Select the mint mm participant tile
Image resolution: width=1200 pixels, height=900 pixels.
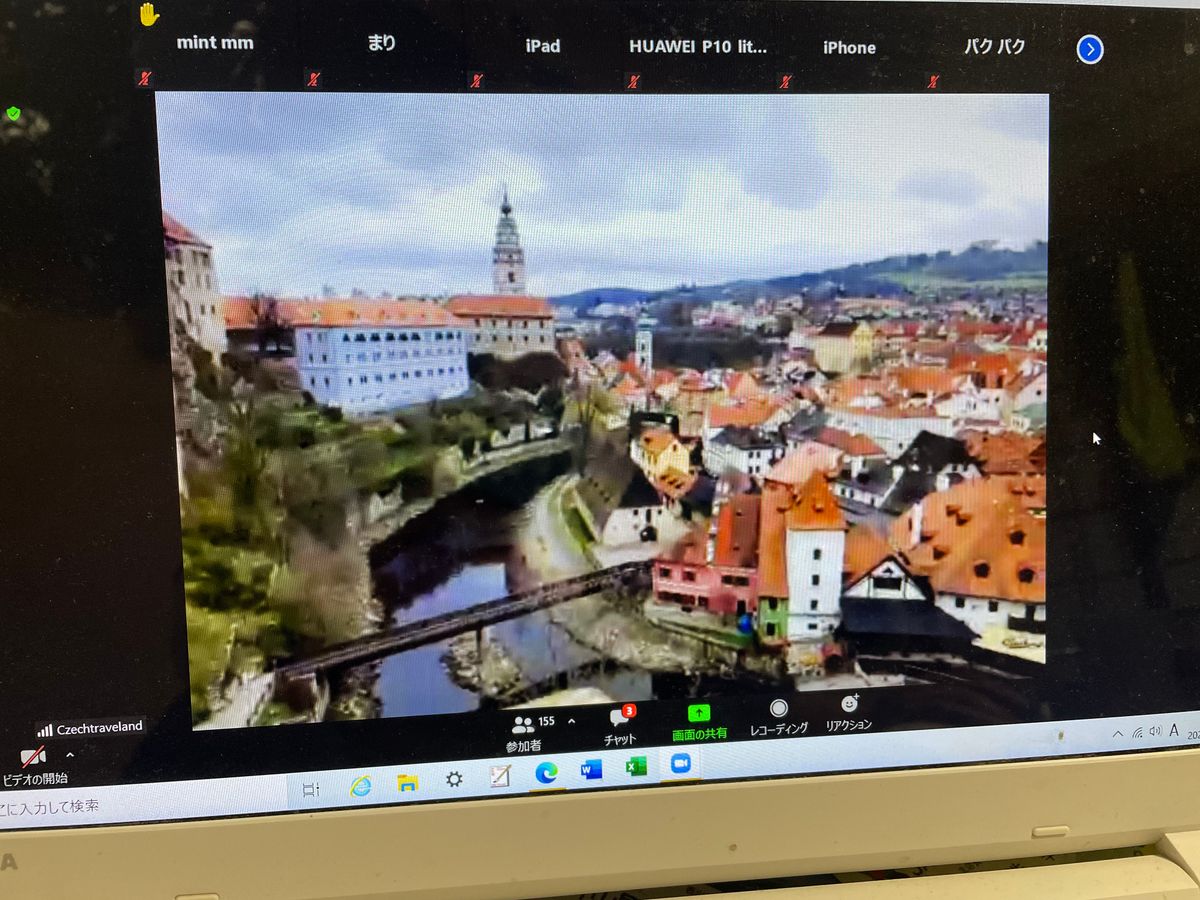[x=215, y=43]
